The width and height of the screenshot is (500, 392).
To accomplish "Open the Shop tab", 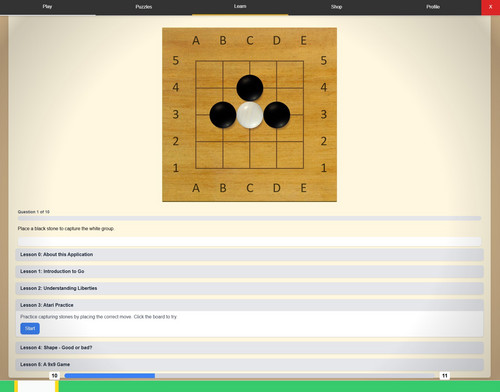I will click(x=336, y=7).
